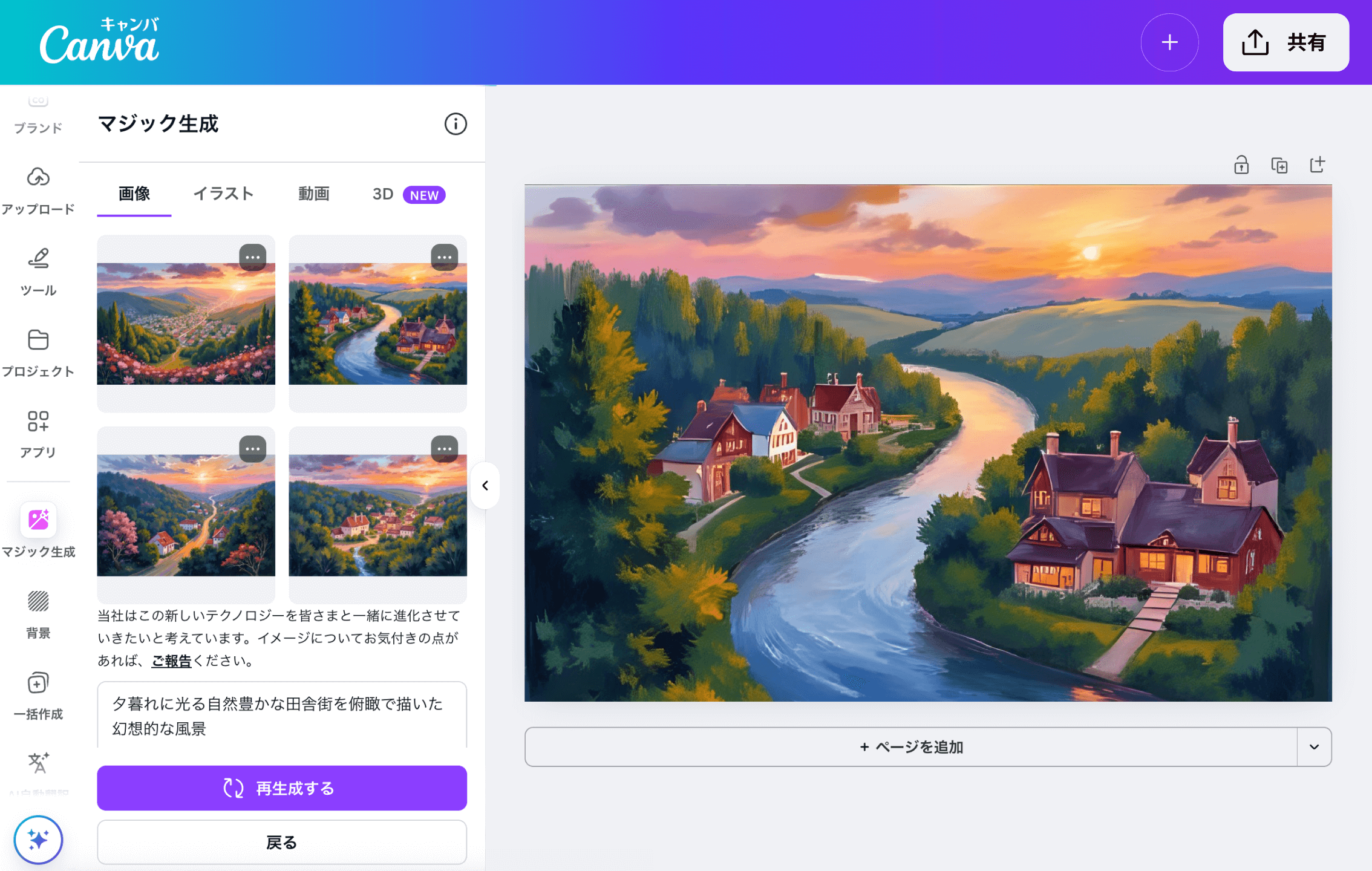
Task: Open the 共有 share button
Action: 1285,42
